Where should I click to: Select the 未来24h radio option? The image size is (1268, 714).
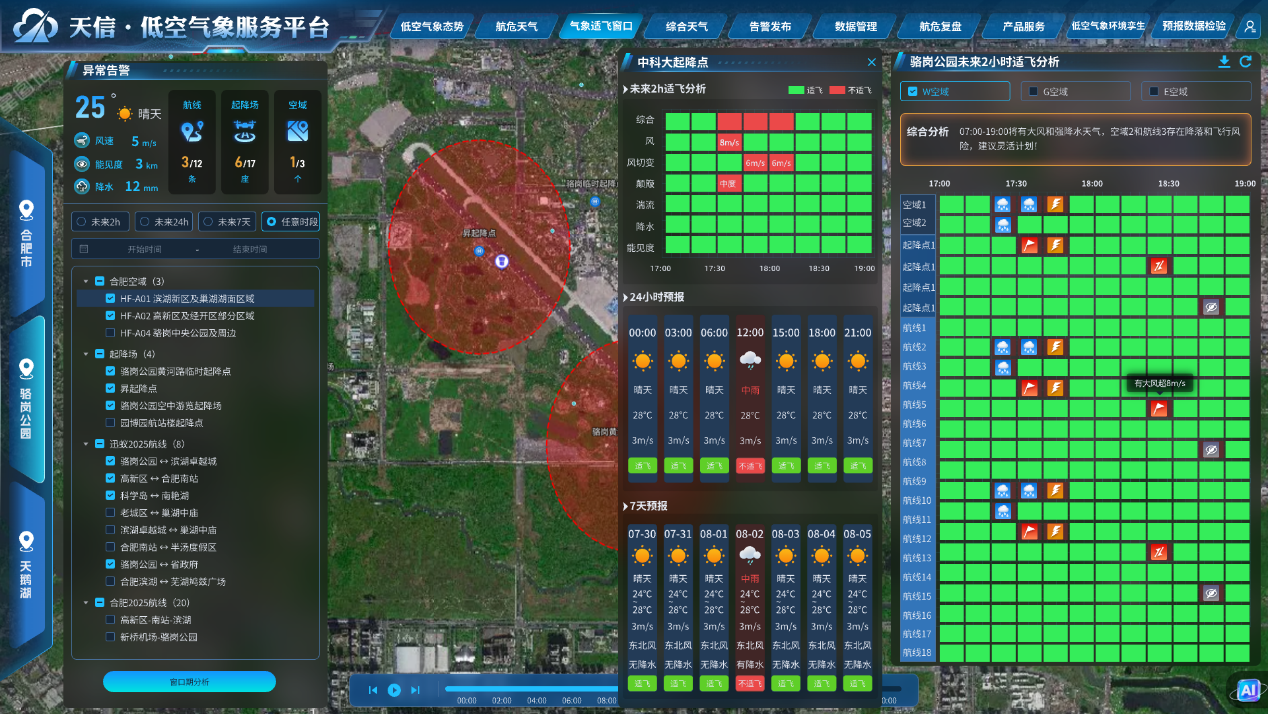pyautogui.click(x=145, y=222)
